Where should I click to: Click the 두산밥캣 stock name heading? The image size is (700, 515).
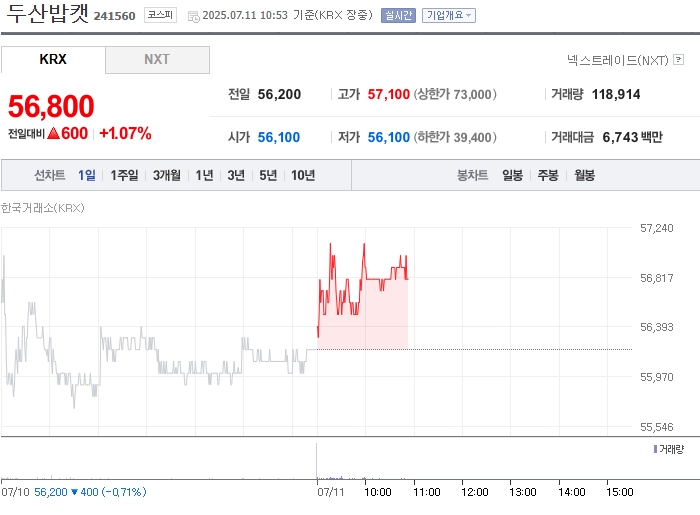pyautogui.click(x=48, y=13)
